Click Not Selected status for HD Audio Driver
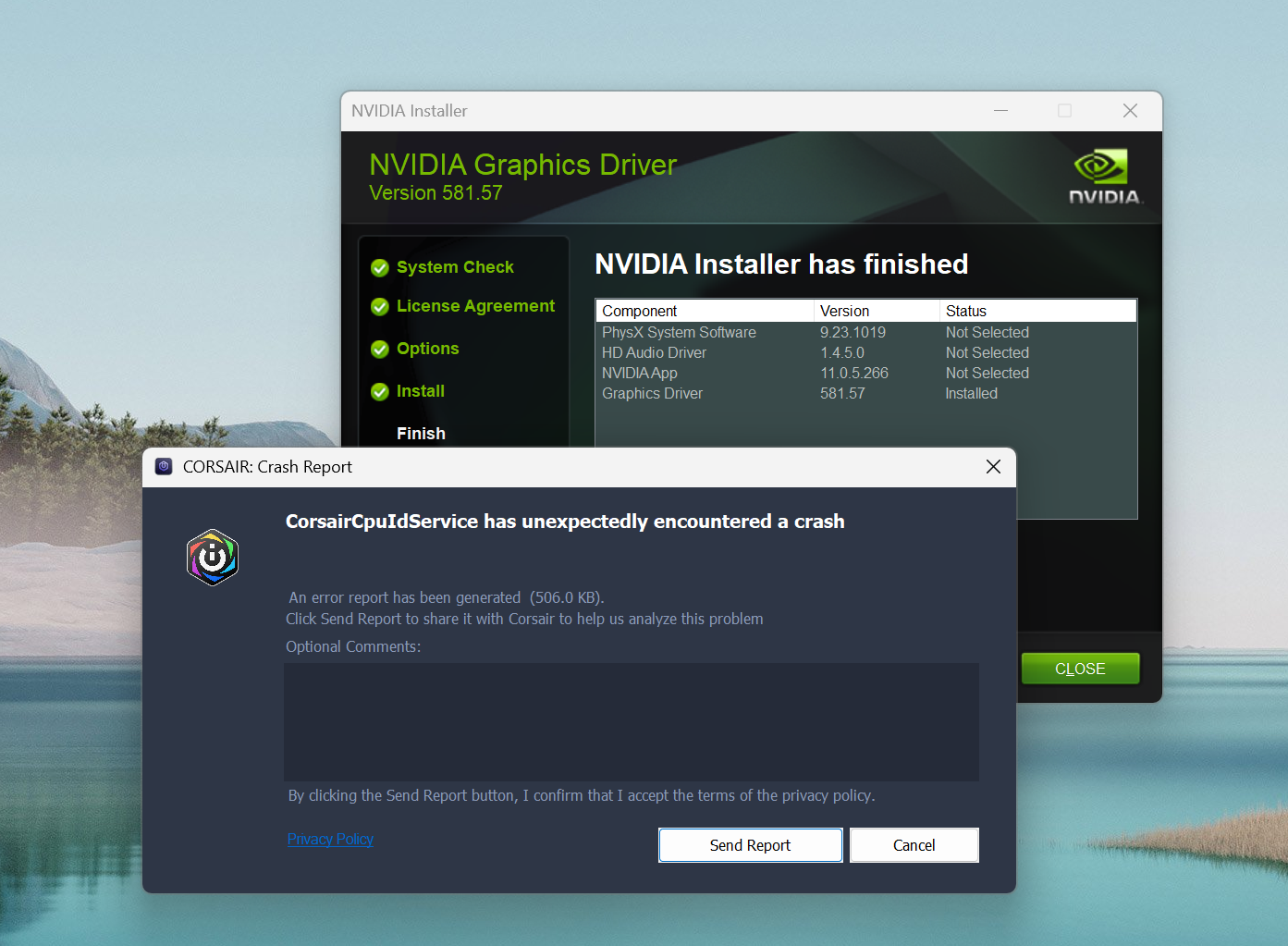Screen dimensions: 1288x946 (987, 352)
